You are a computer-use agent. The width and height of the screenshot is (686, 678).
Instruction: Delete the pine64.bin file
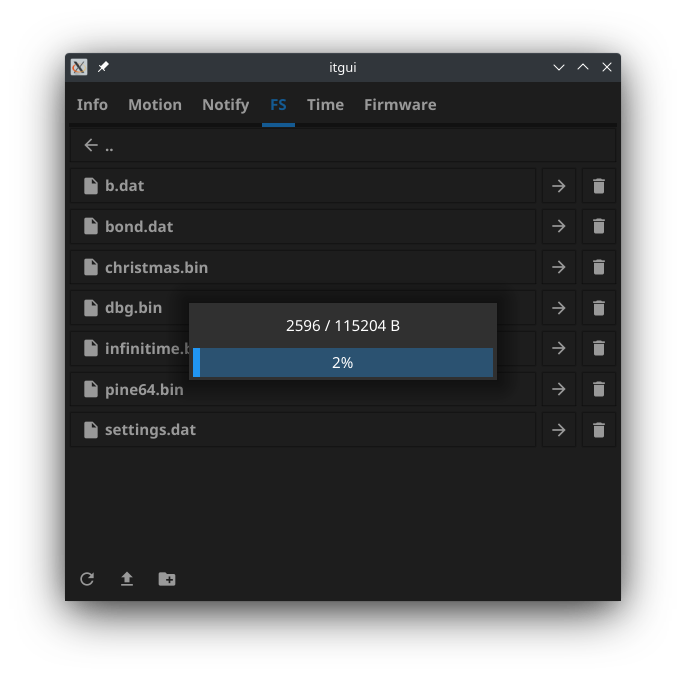click(x=599, y=389)
